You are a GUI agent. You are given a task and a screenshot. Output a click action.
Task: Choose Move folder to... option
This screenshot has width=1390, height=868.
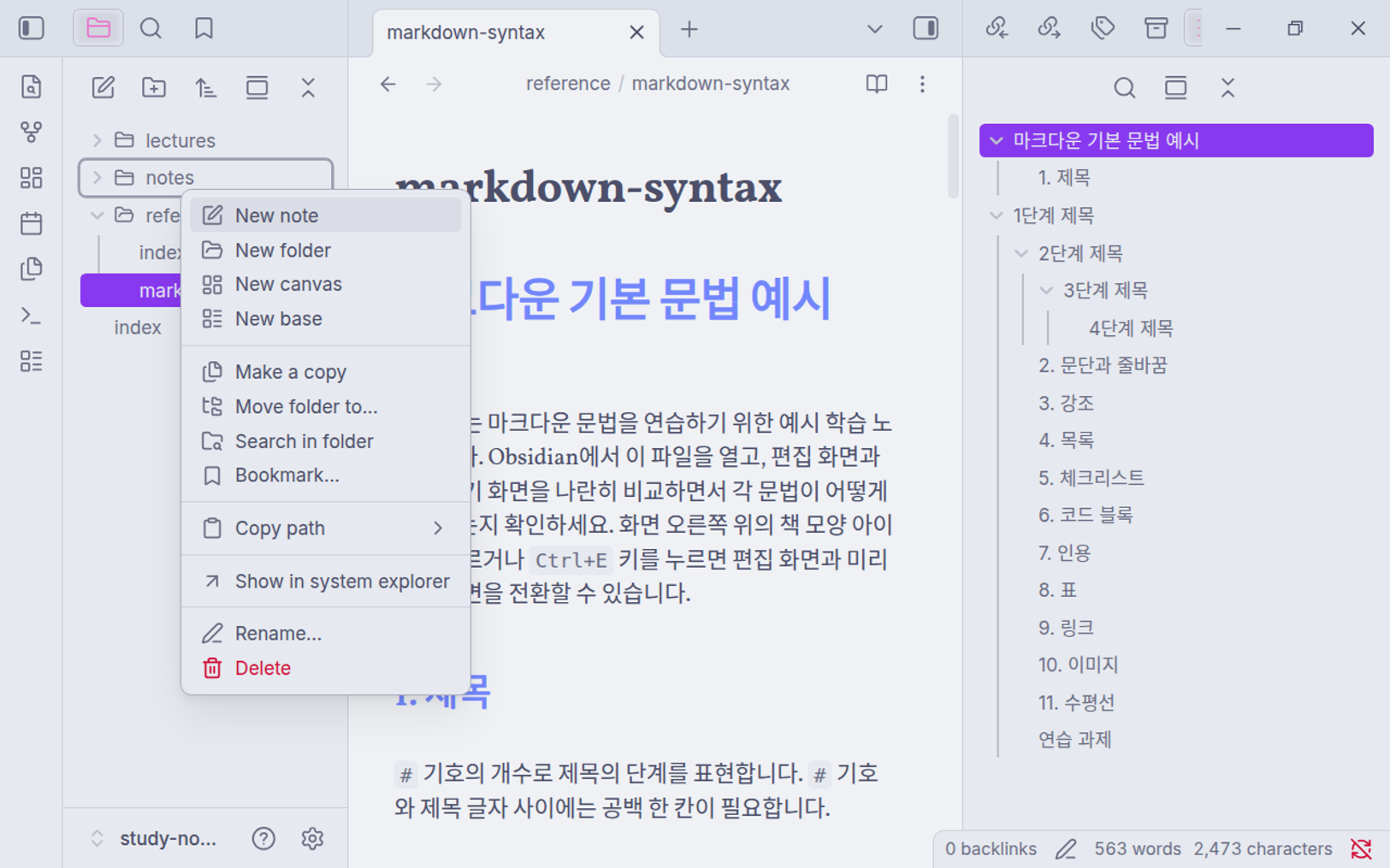click(x=326, y=406)
